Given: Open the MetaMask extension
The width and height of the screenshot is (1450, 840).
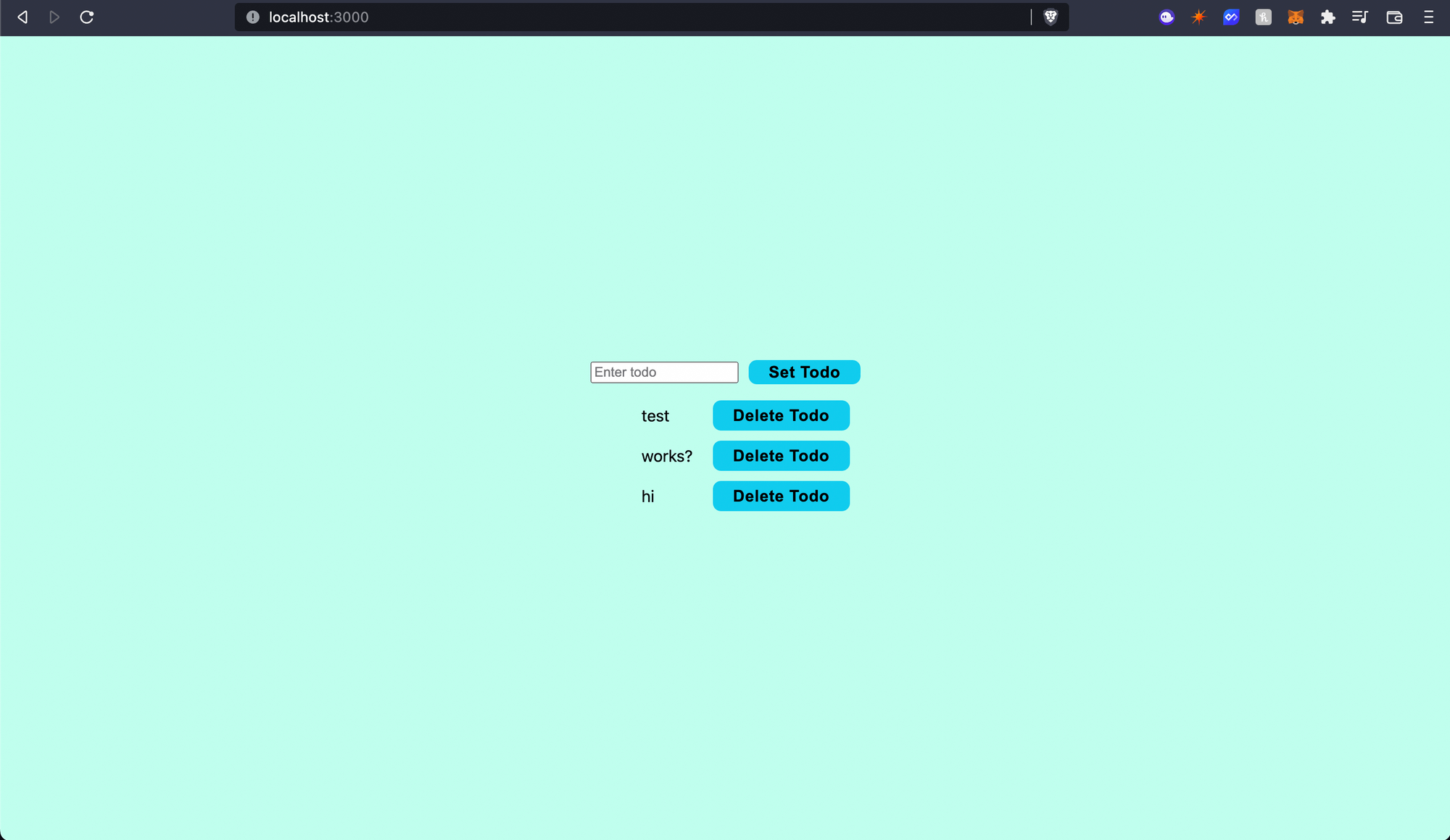Looking at the screenshot, I should pos(1296,17).
